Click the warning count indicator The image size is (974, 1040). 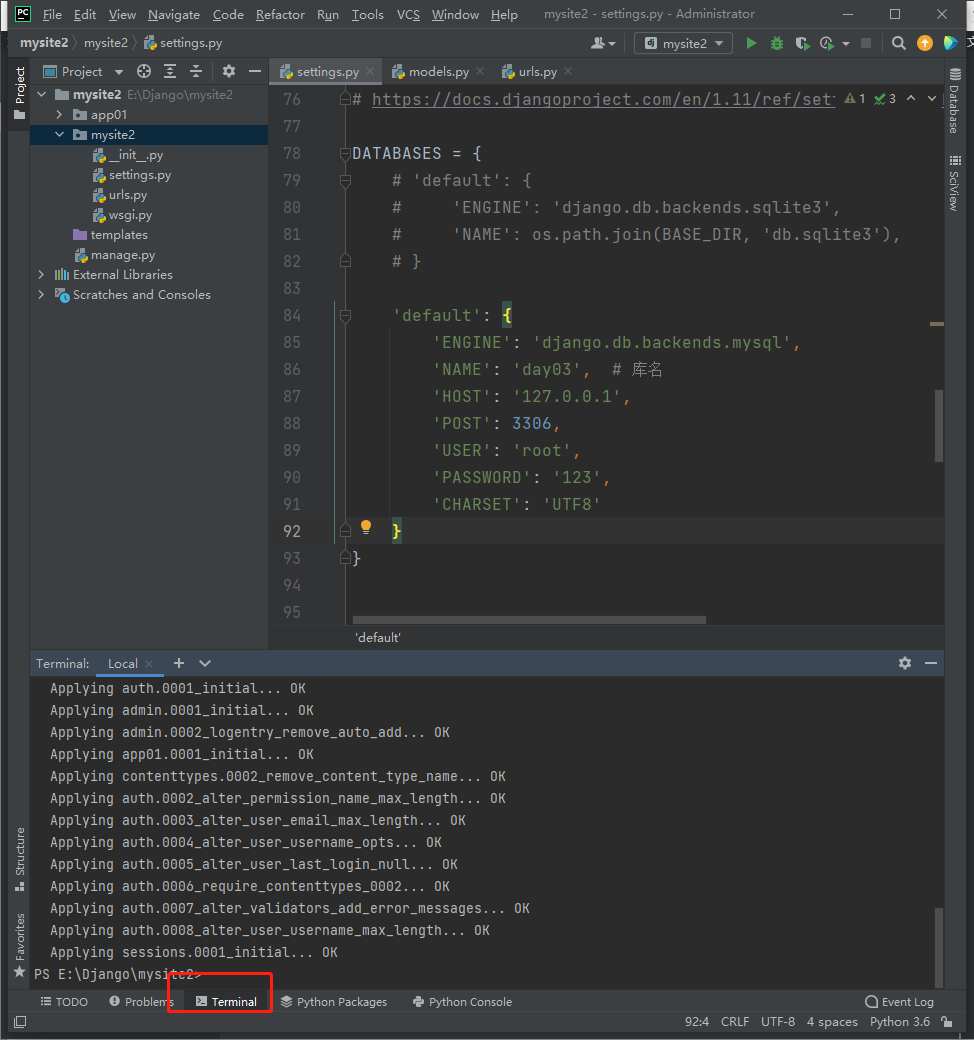855,98
